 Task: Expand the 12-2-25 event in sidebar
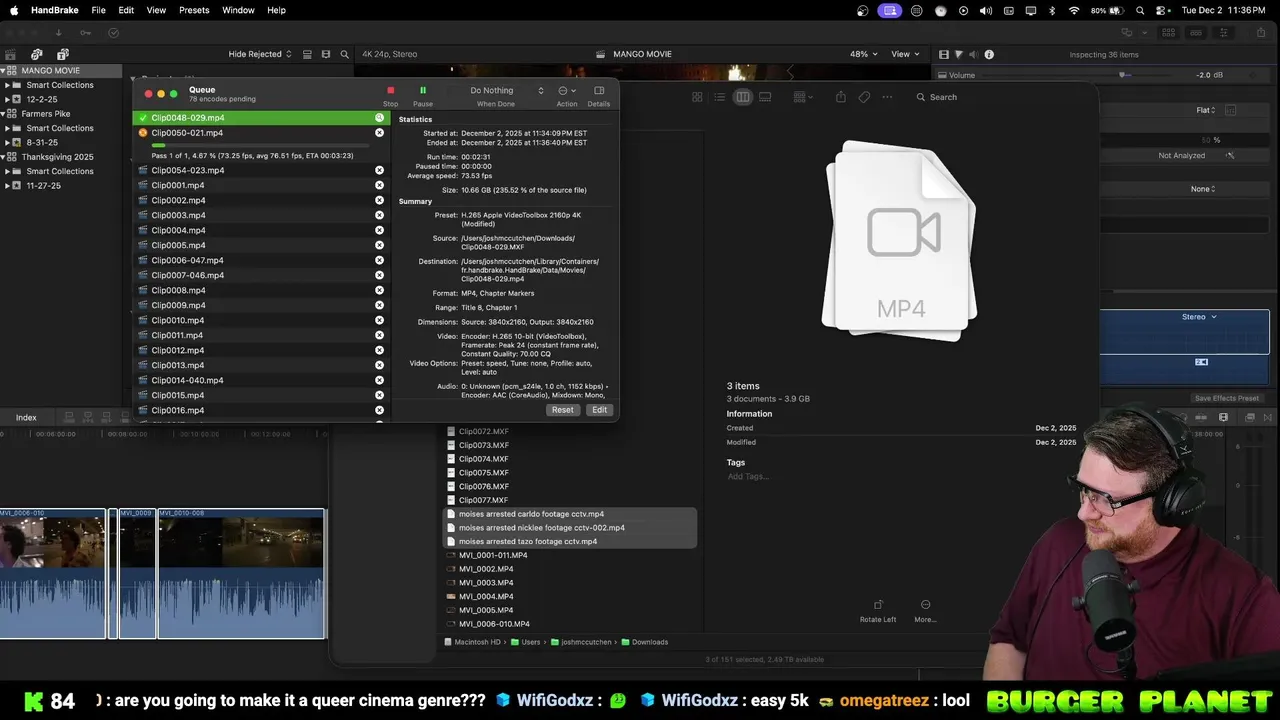coord(8,99)
